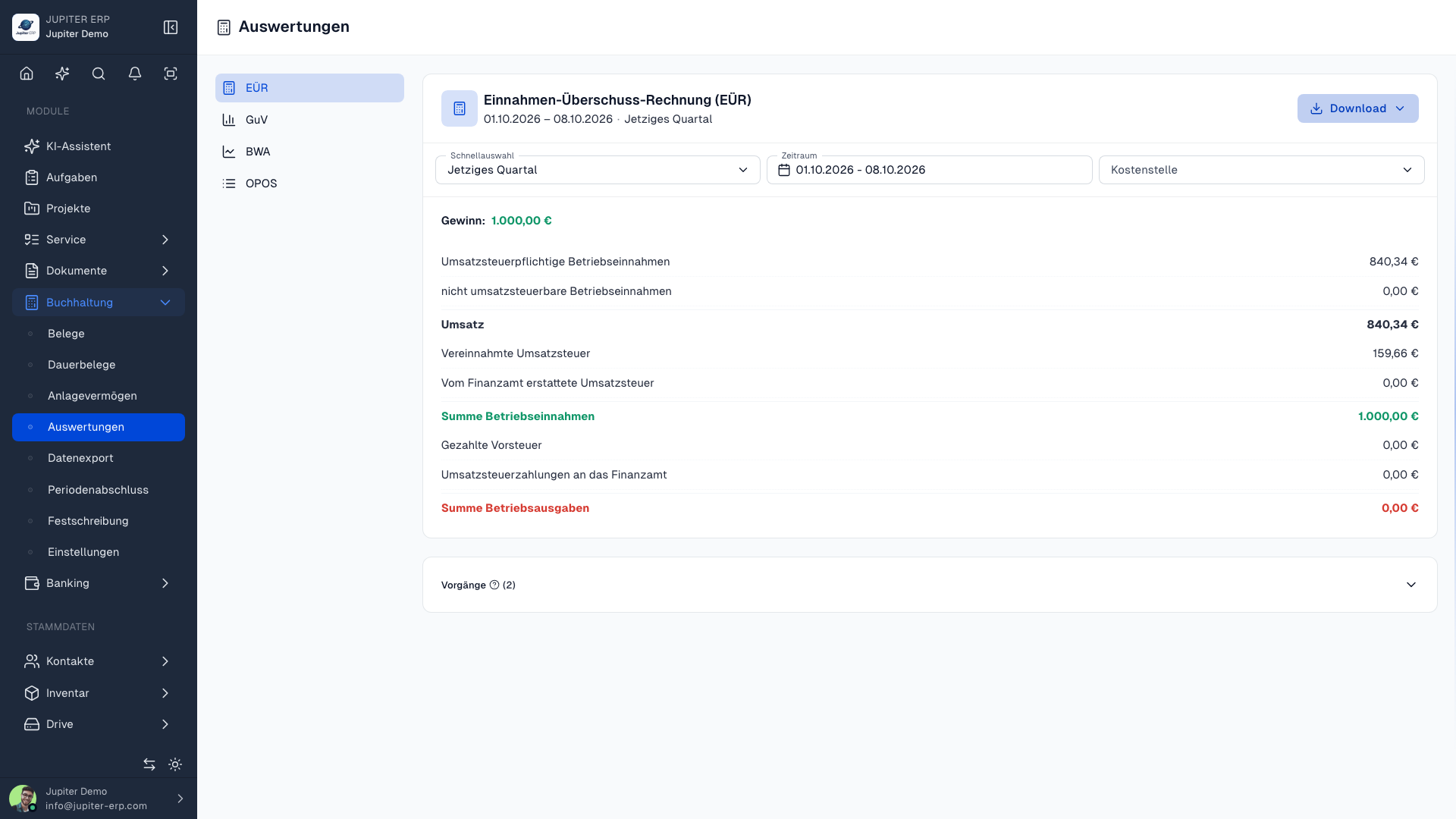Click the scan document icon

[x=171, y=74]
